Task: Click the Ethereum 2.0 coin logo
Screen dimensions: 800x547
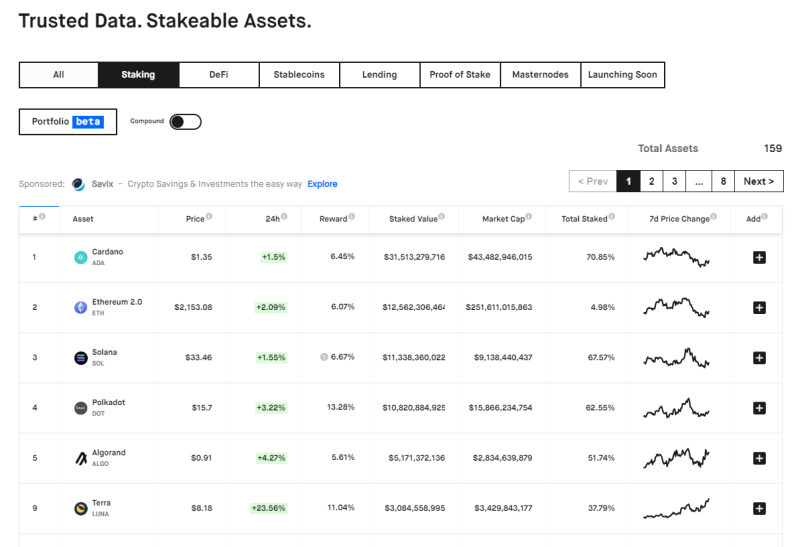Action: [x=81, y=308]
